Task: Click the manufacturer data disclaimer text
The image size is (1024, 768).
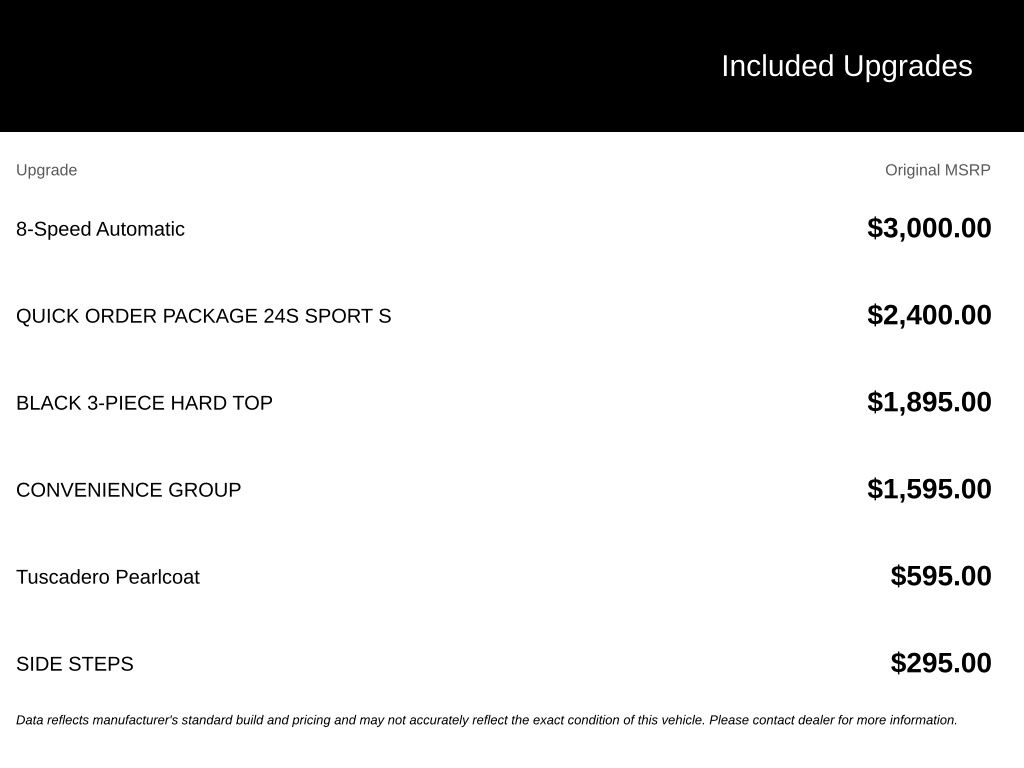Action: [487, 720]
